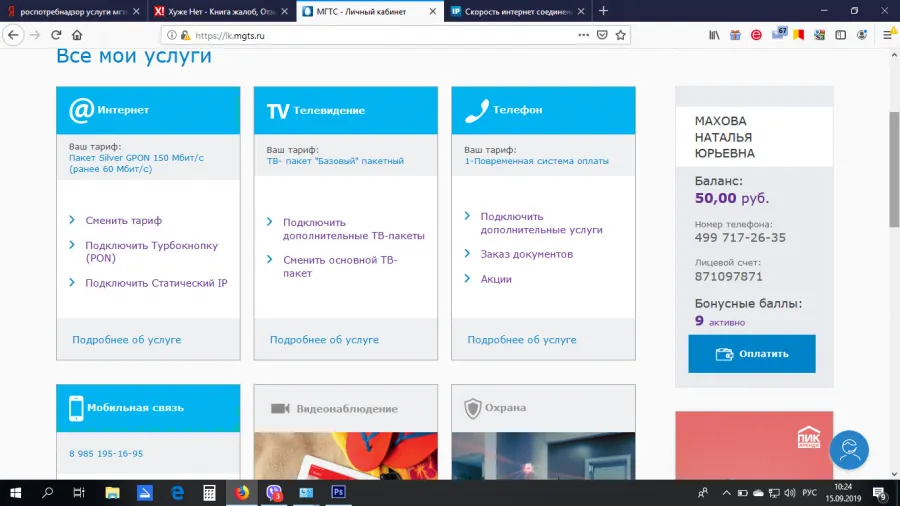Open volume control in the system tray
Screen dimensions: 900x506
(x=790, y=493)
